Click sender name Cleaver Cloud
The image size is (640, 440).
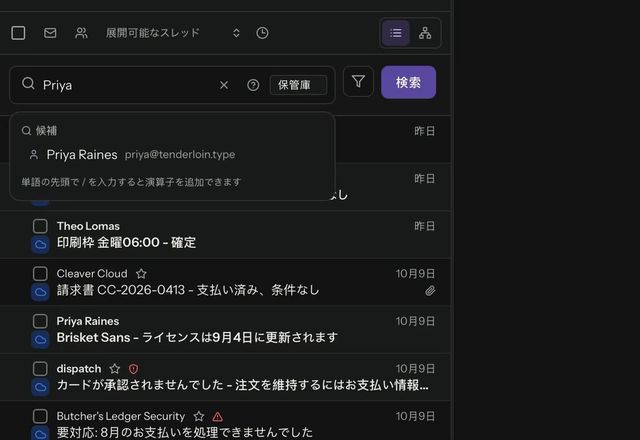pyautogui.click(x=92, y=273)
